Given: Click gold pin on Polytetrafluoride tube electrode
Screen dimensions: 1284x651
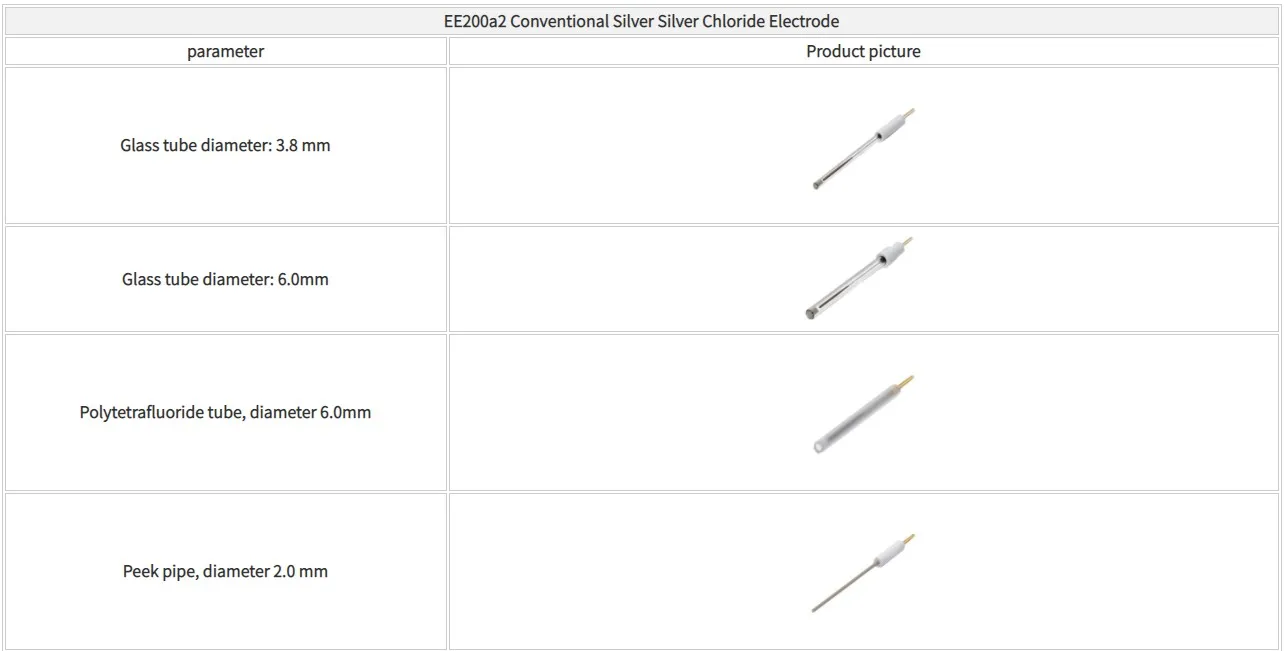Looking at the screenshot, I should pos(906,381).
